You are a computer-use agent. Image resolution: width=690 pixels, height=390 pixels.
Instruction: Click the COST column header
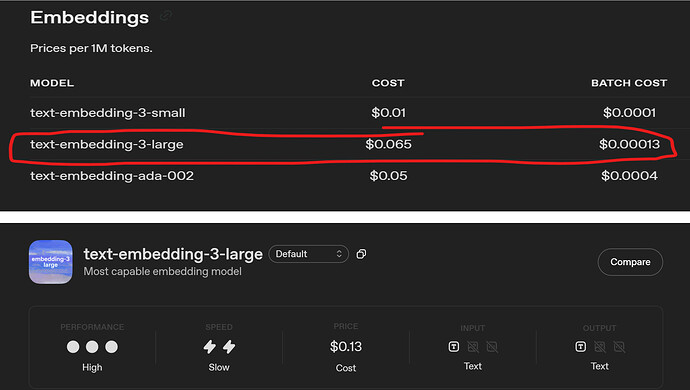coord(388,83)
